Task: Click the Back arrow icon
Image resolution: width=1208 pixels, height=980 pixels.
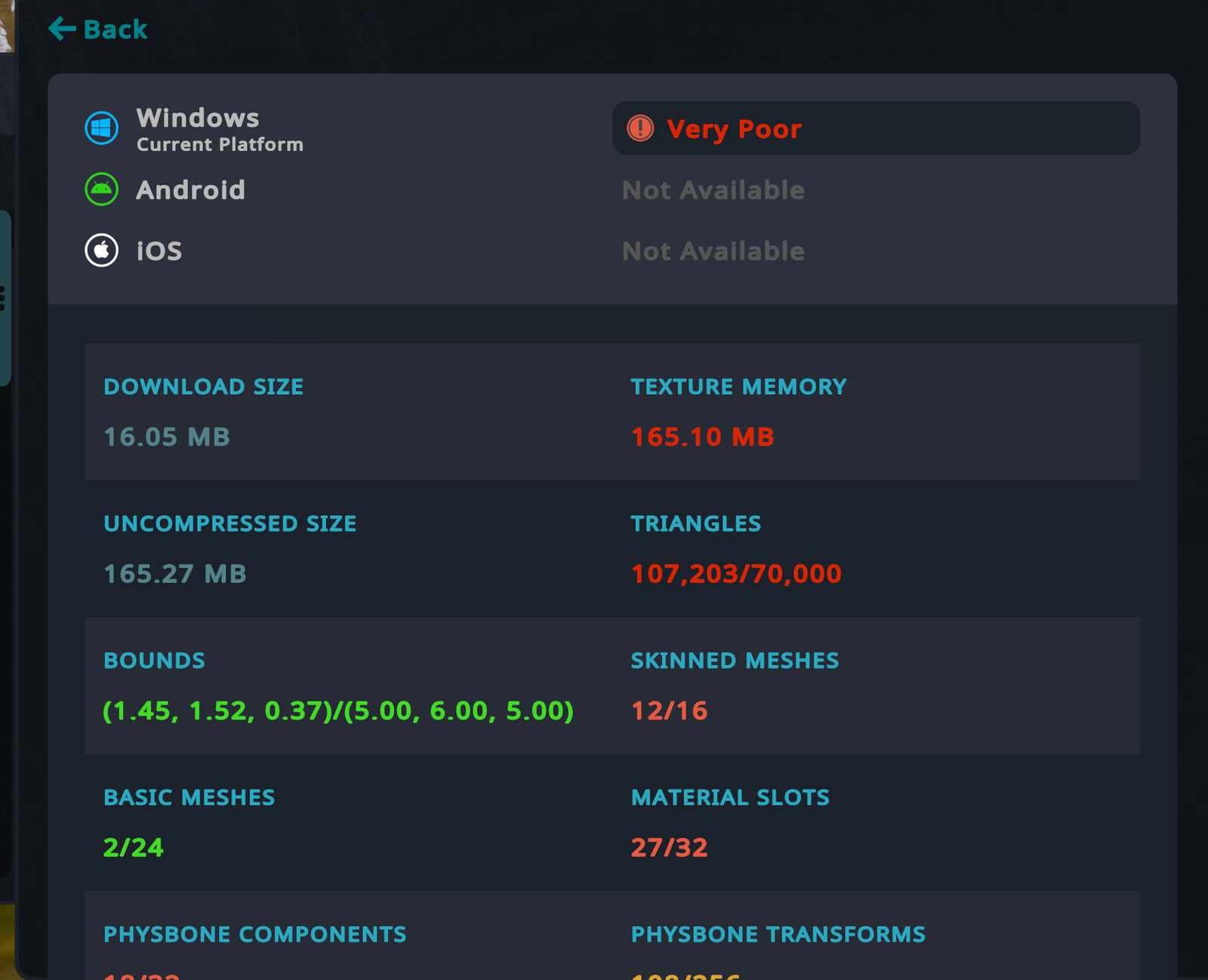Action: coord(62,29)
